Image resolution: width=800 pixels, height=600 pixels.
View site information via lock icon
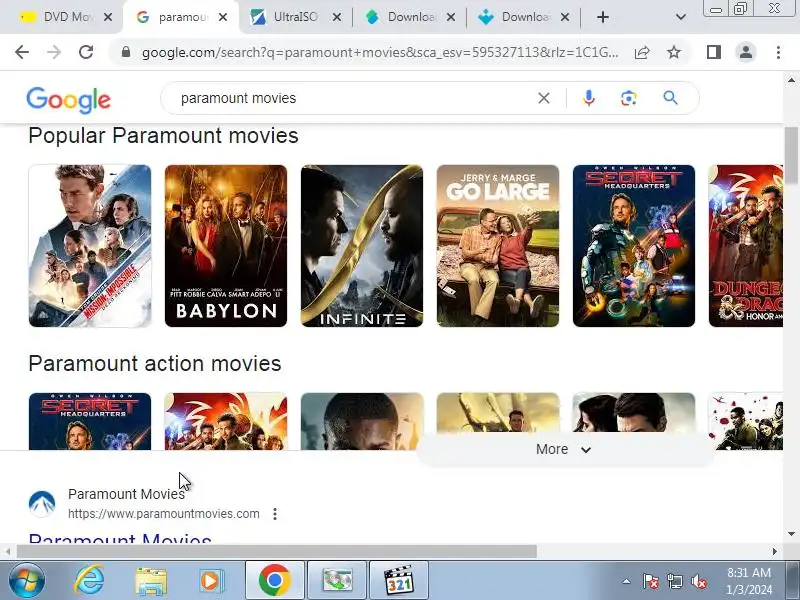click(126, 52)
